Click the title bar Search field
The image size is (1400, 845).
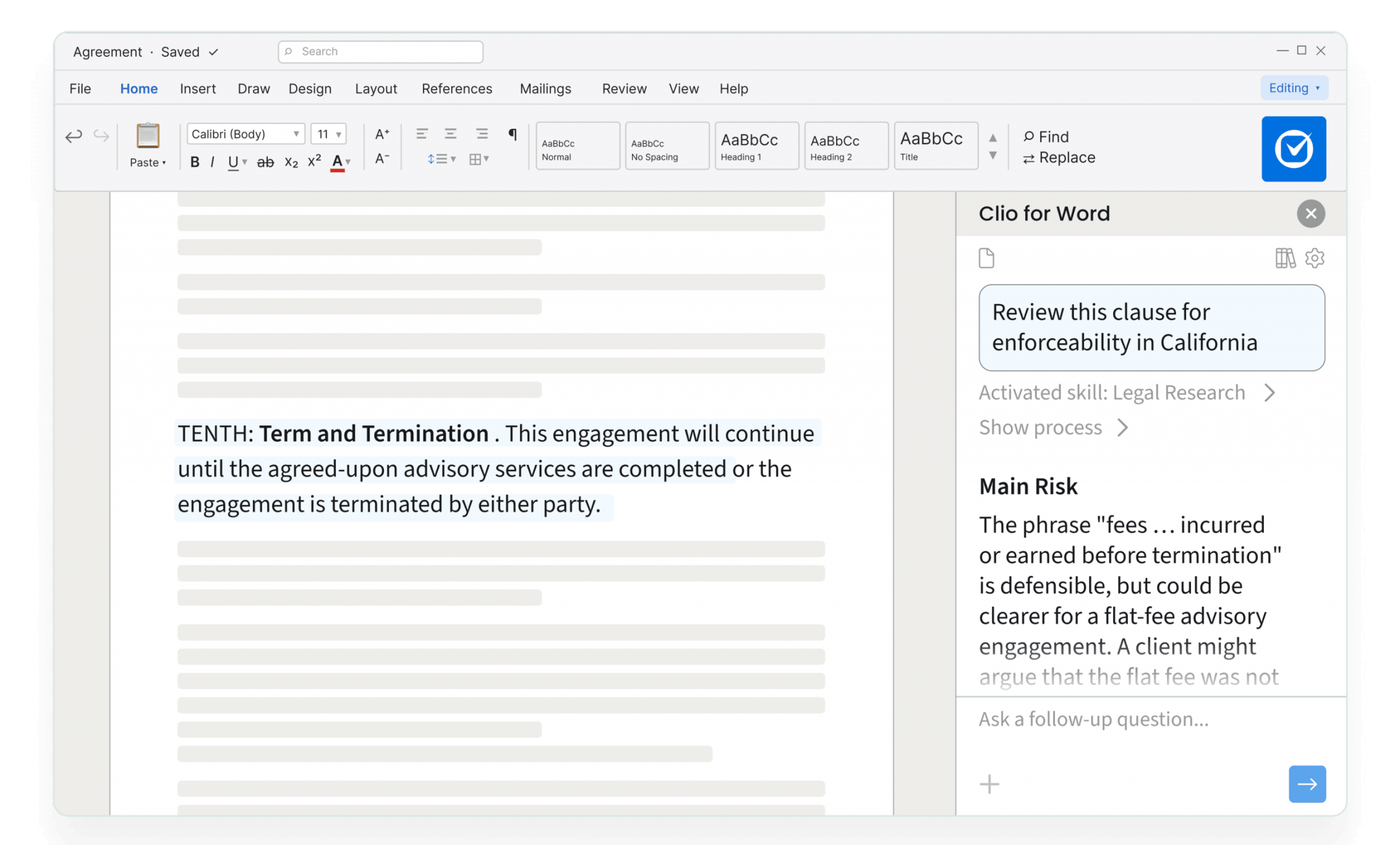(381, 52)
